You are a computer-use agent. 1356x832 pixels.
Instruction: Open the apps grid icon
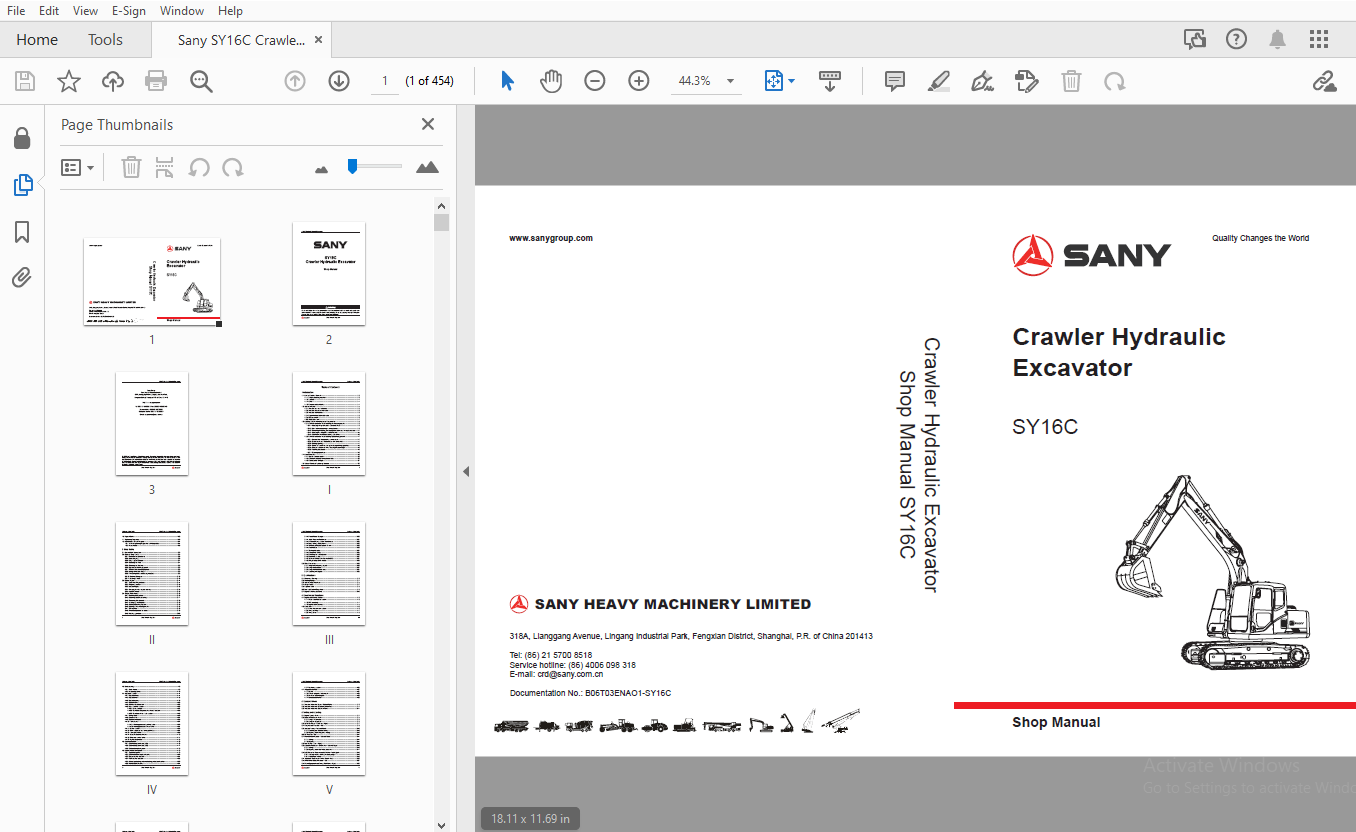coord(1319,39)
